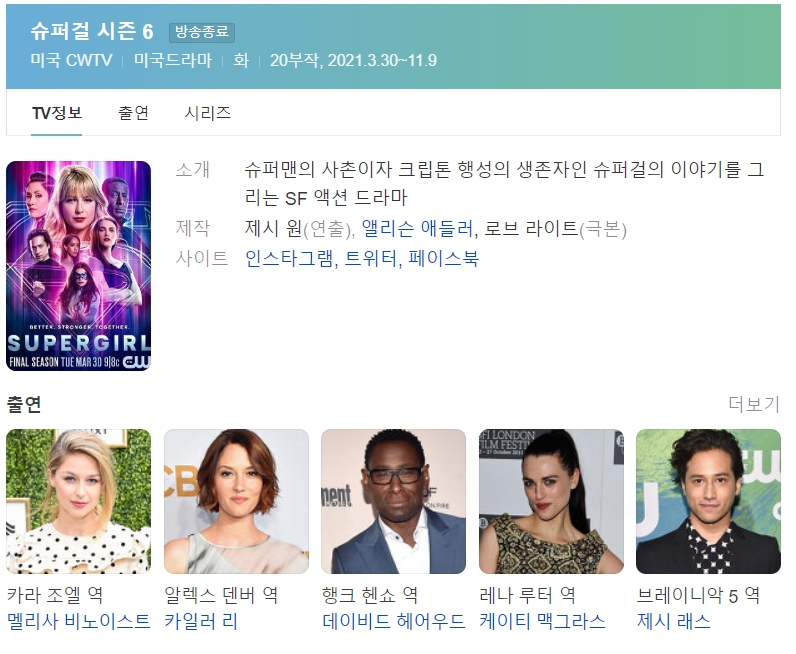Image resolution: width=796 pixels, height=654 pixels.
Task: Open 카일러 리 actor link
Action: pyautogui.click(x=201, y=621)
